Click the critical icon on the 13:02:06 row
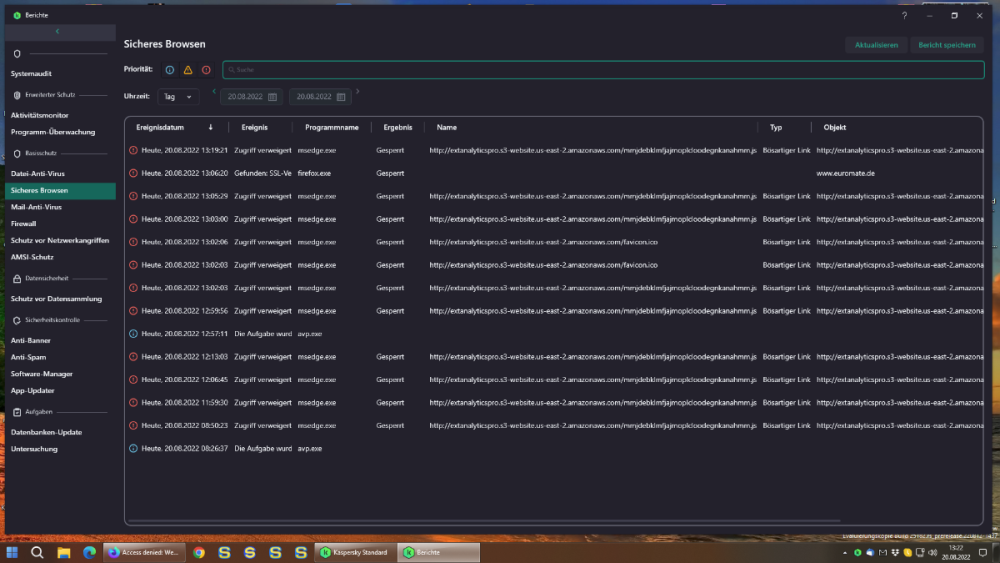The height and width of the screenshot is (563, 1000). point(133,242)
